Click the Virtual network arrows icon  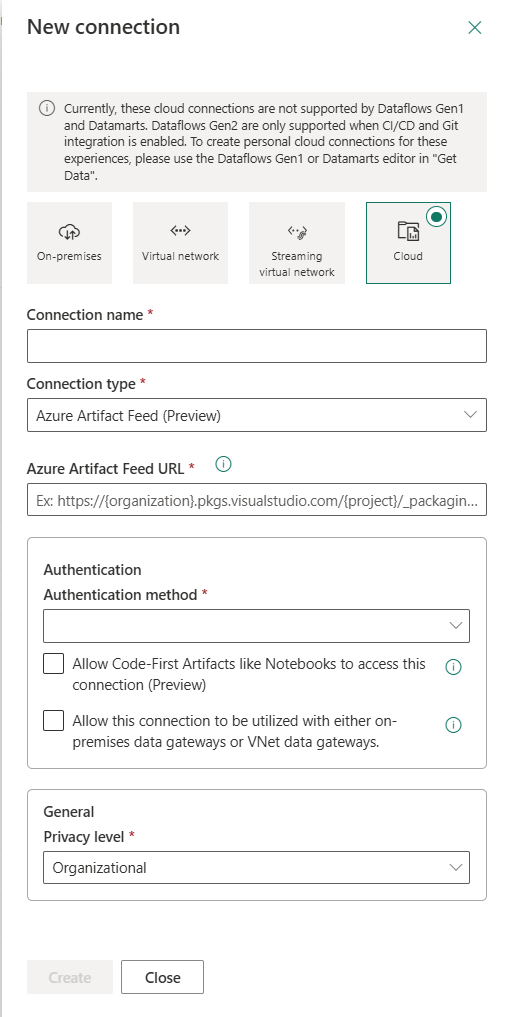pos(180,230)
